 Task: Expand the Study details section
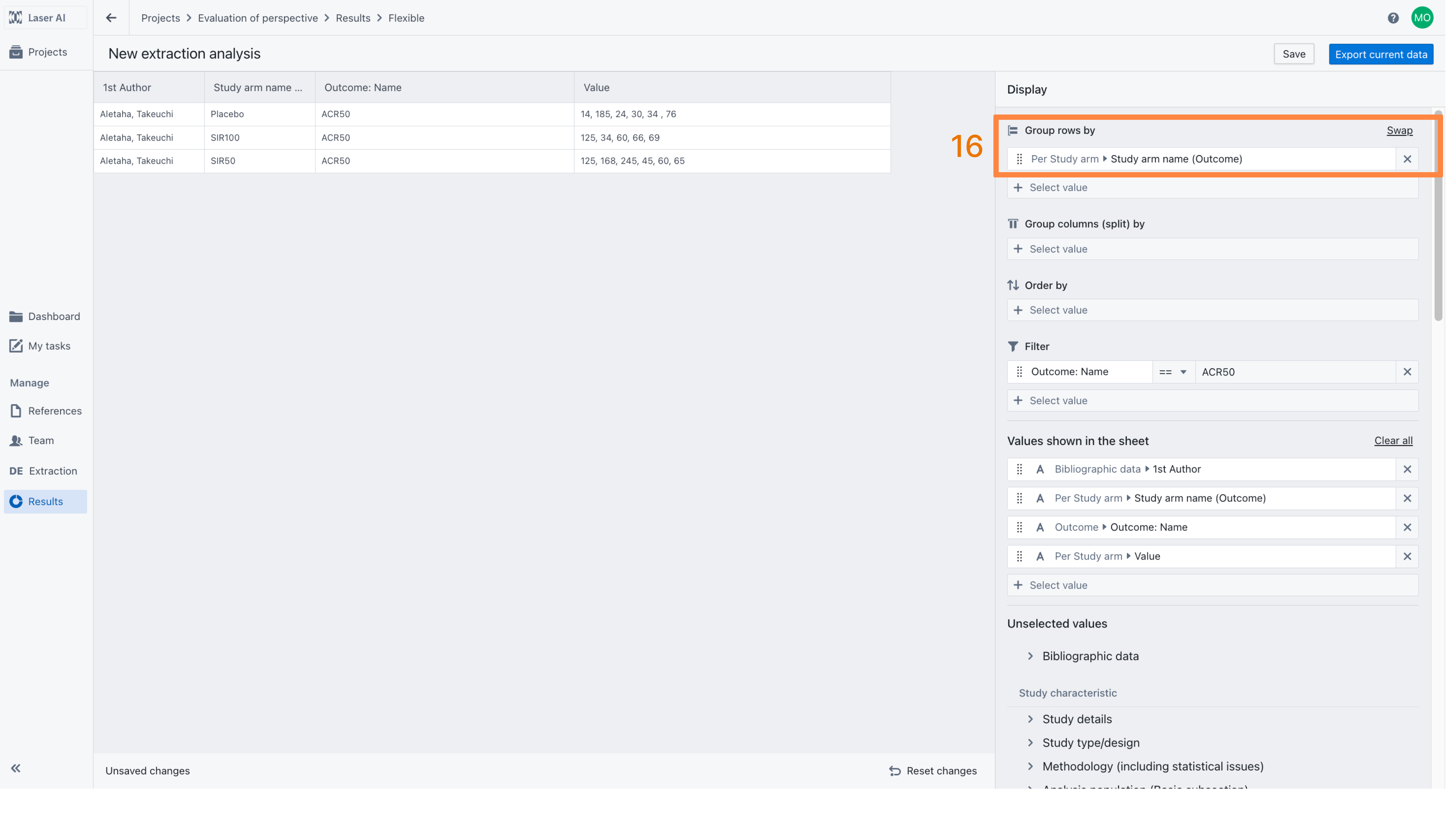point(1031,719)
